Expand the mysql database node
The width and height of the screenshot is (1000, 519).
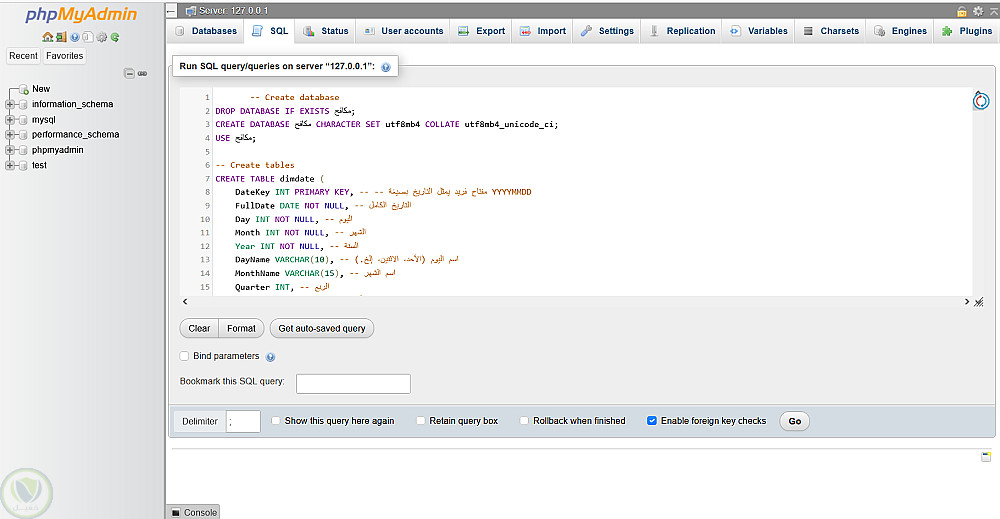[10, 119]
